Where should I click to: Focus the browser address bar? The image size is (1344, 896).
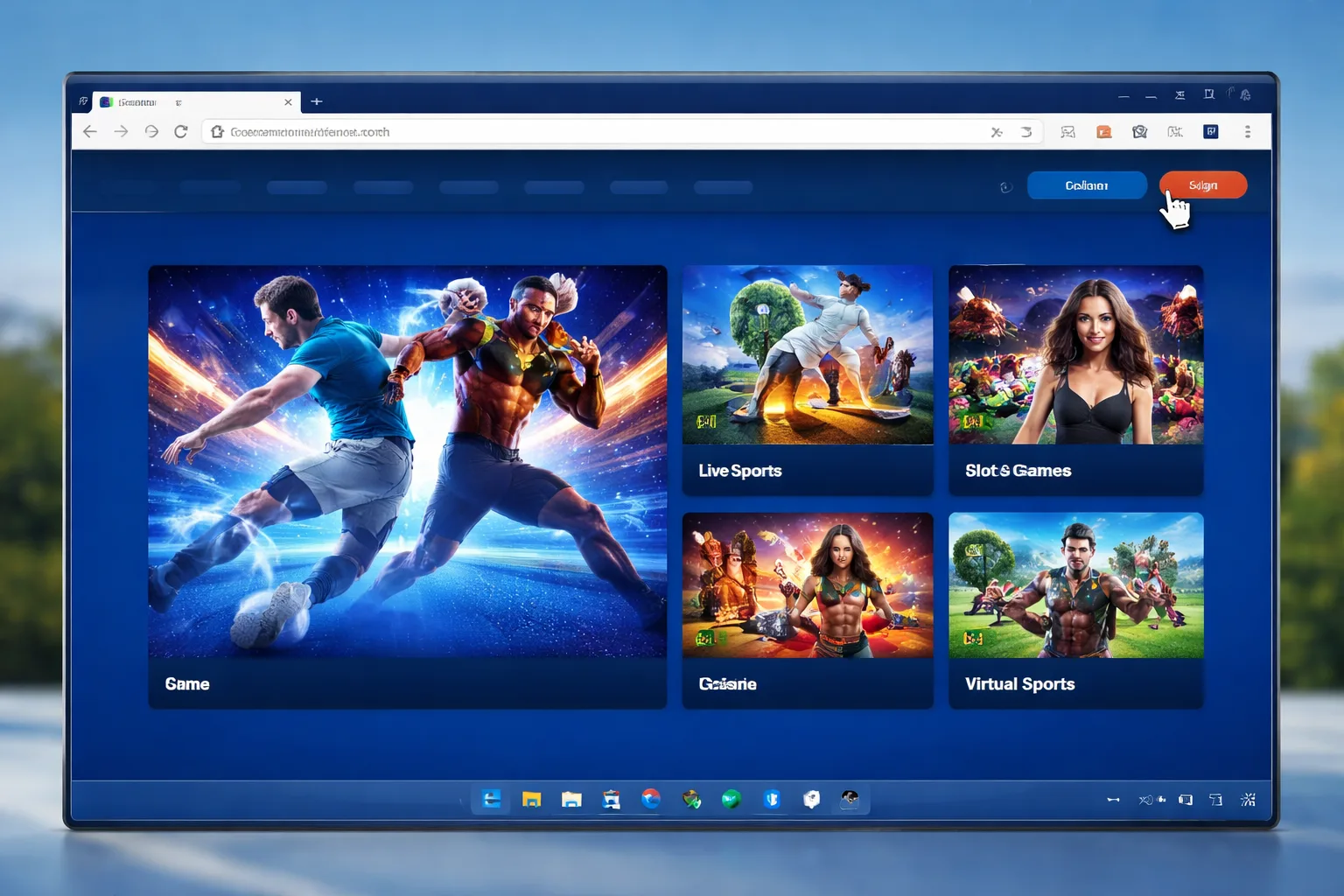621,131
